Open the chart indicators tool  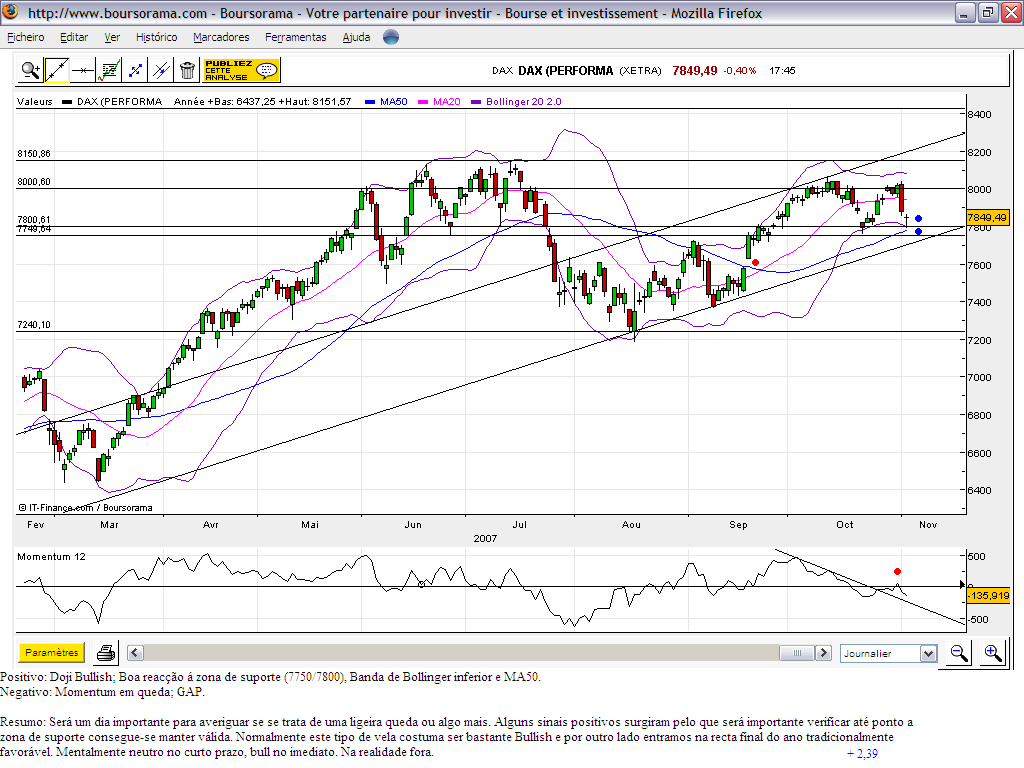(x=109, y=70)
